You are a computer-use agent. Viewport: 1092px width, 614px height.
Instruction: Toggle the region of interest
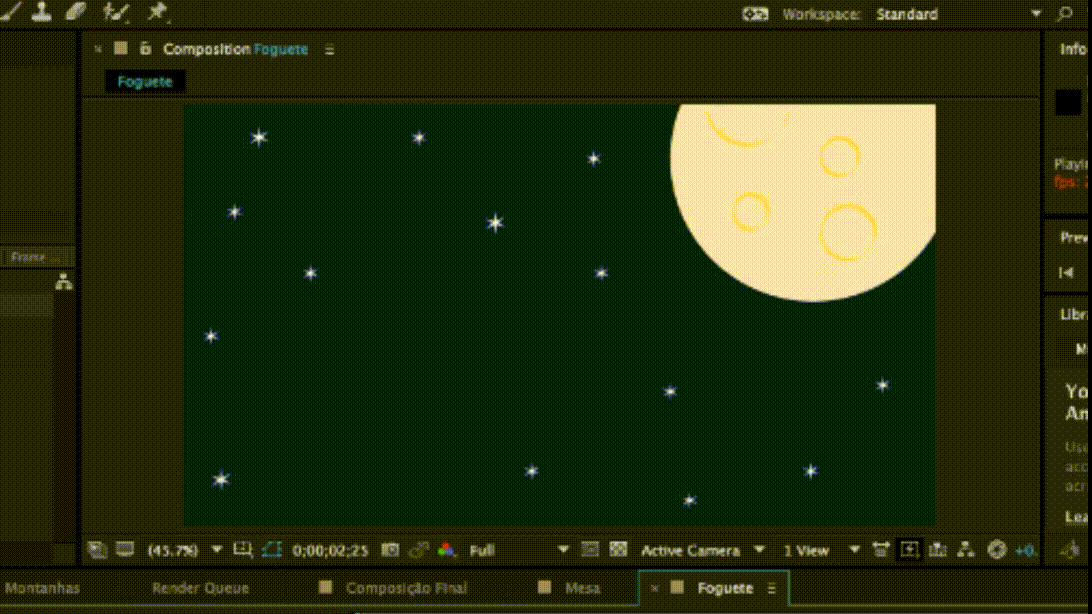[590, 550]
